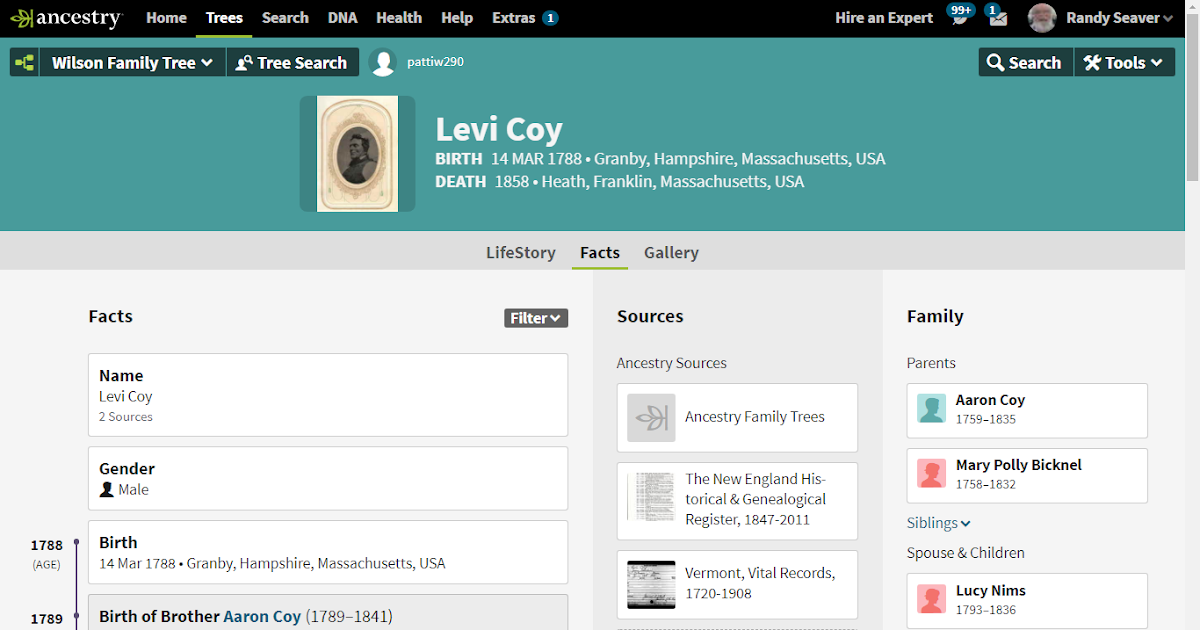Click the Ancestry Family Trees source icon
Viewport: 1200px width, 630px height.
[651, 417]
